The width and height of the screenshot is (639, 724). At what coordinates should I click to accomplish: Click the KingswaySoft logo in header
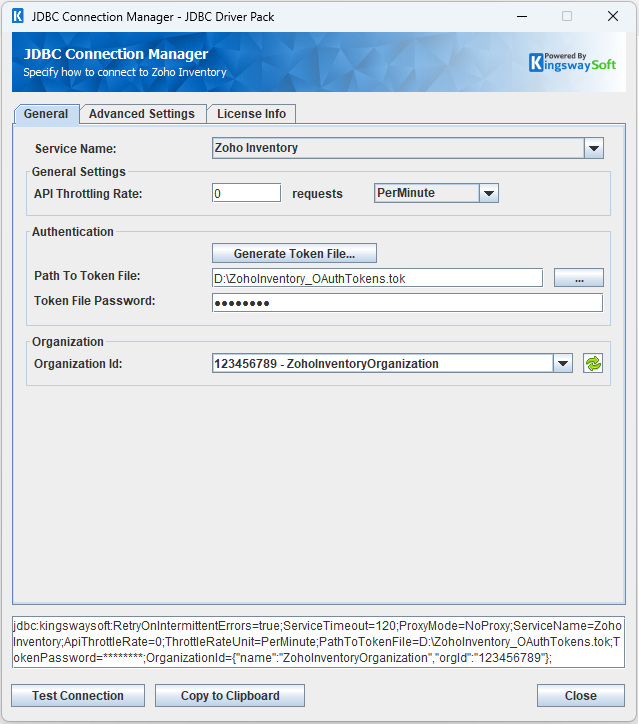pyautogui.click(x=572, y=62)
